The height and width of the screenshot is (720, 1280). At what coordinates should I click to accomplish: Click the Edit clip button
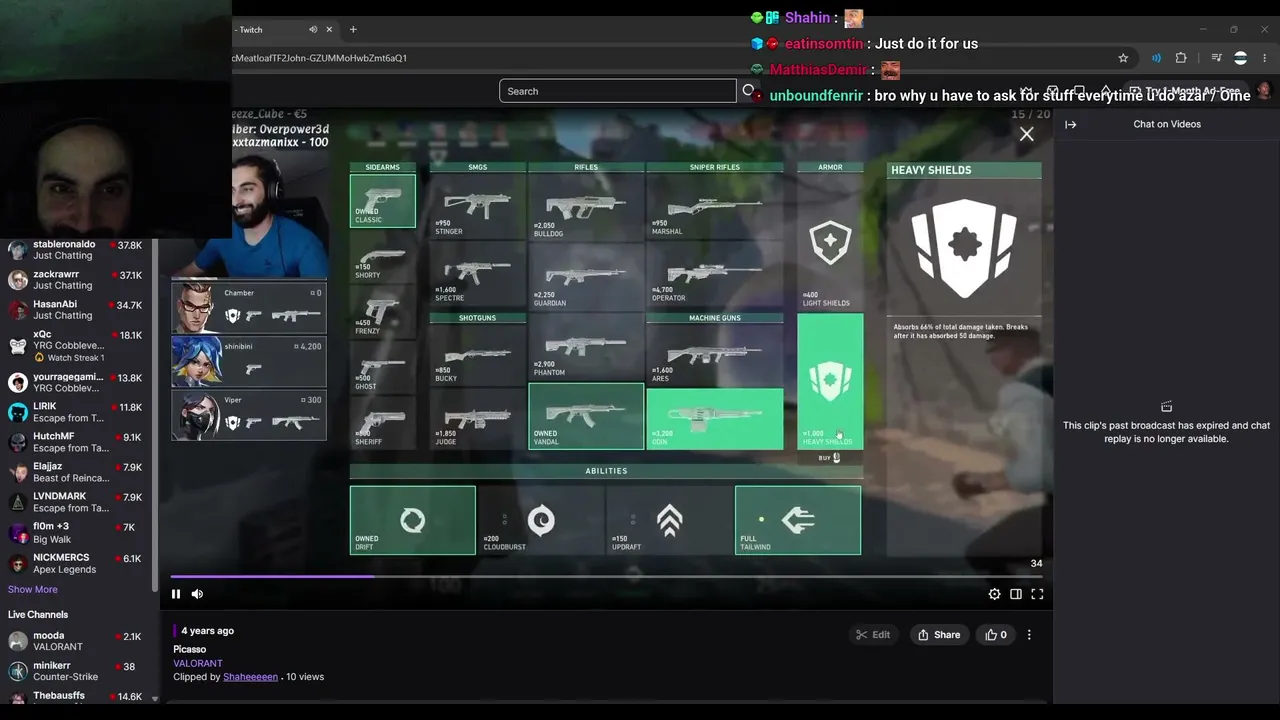point(873,634)
